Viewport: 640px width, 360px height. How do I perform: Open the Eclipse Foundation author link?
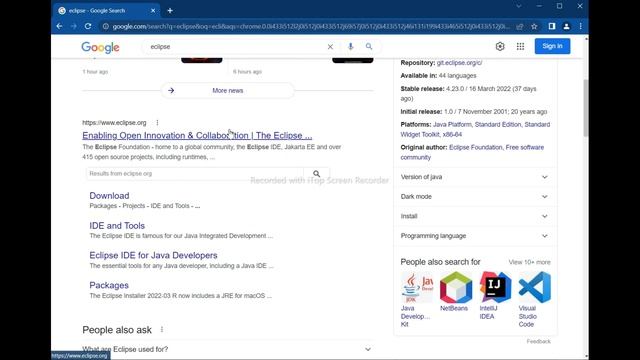tap(476, 147)
